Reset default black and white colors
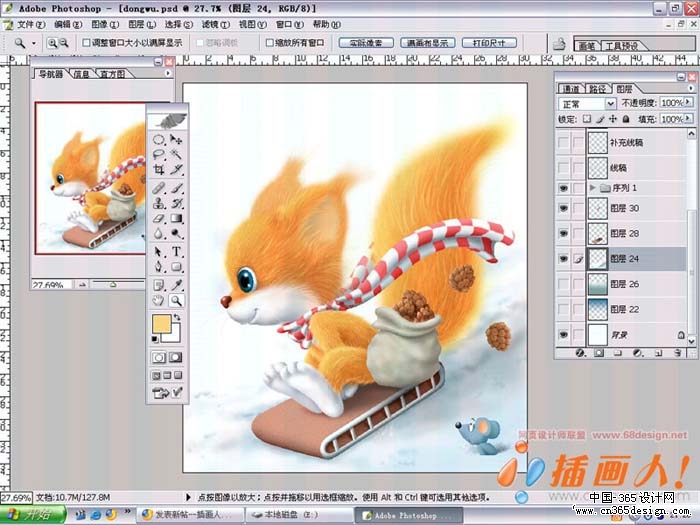The height and width of the screenshot is (525, 700). [x=155, y=339]
